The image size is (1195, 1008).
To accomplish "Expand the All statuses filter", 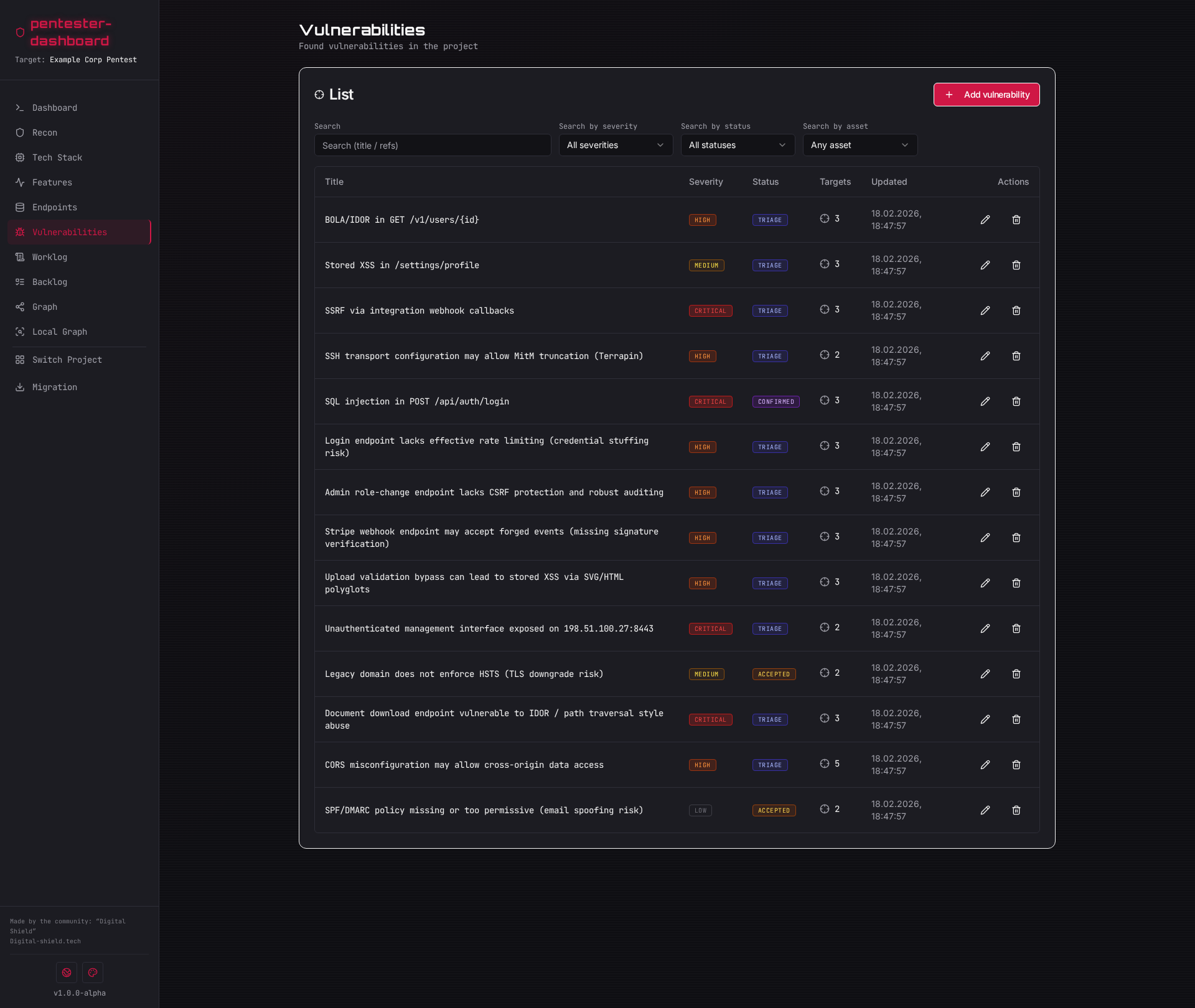I will tap(737, 145).
